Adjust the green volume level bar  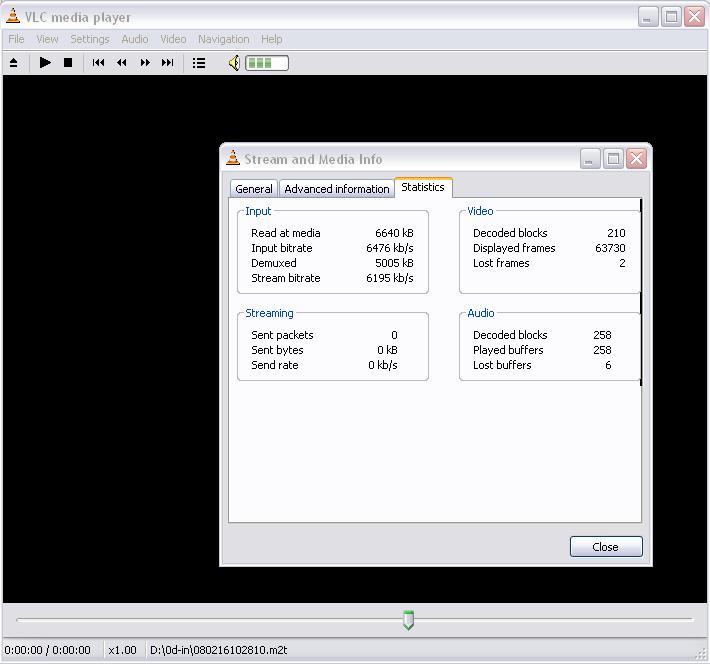[267, 63]
